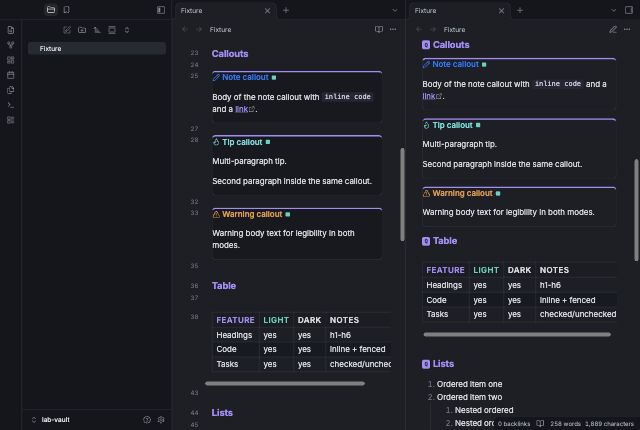Click the FEATURE header in right pane table
This screenshot has width=640, height=430.
click(445, 270)
